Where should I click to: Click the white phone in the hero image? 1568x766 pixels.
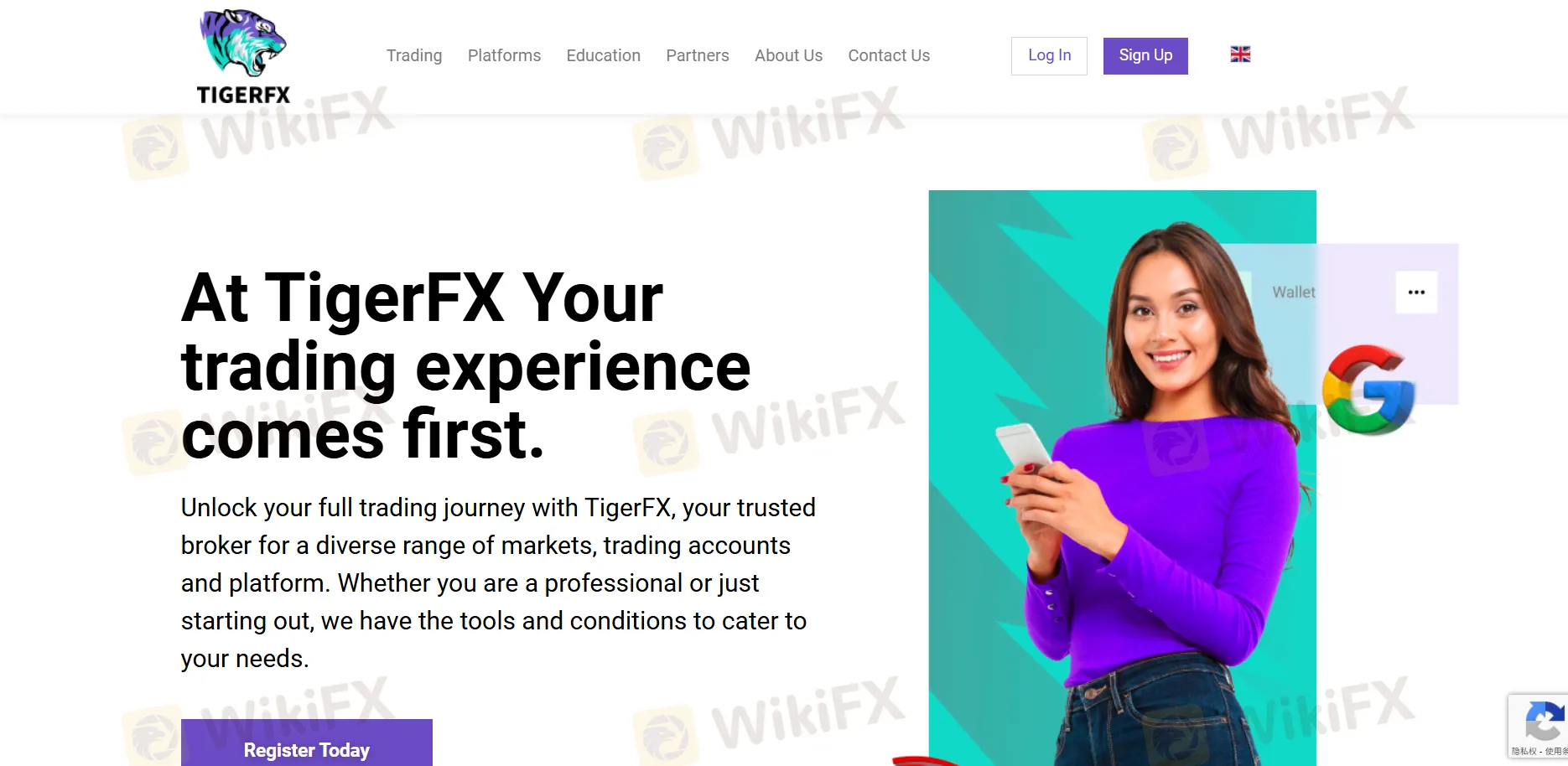point(1023,448)
